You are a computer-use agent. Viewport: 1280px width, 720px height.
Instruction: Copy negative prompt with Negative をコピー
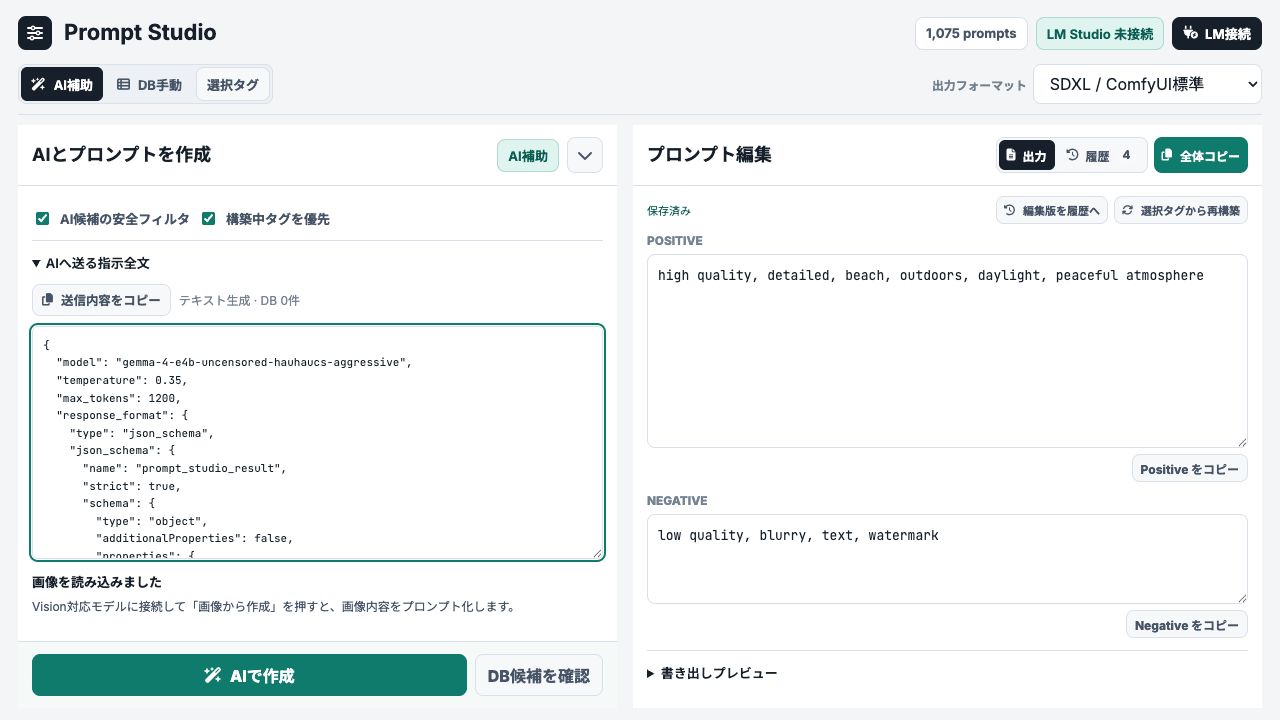pyautogui.click(x=1187, y=625)
